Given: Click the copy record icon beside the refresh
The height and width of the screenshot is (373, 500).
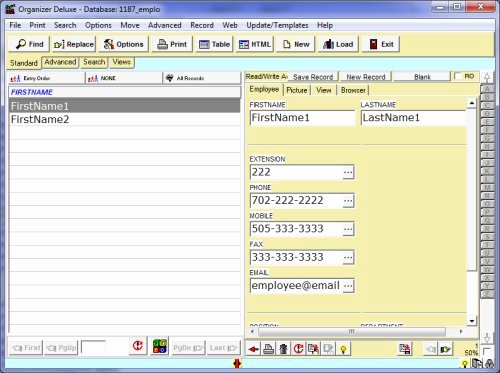Looking at the screenshot, I should coord(313,349).
